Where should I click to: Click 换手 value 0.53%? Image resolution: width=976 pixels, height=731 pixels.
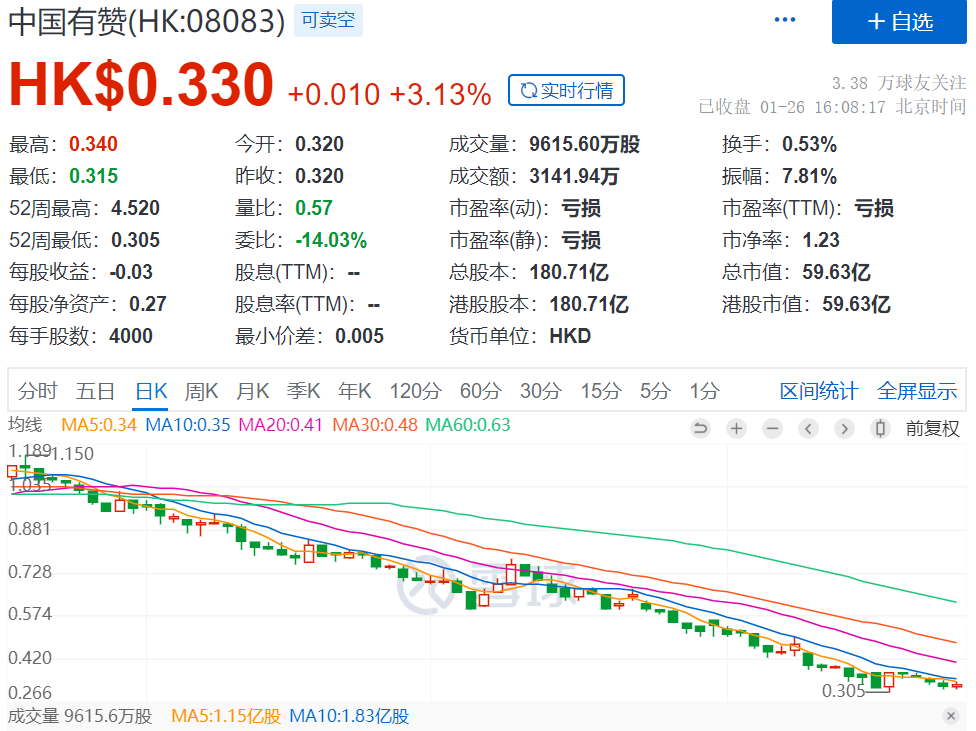(x=809, y=144)
